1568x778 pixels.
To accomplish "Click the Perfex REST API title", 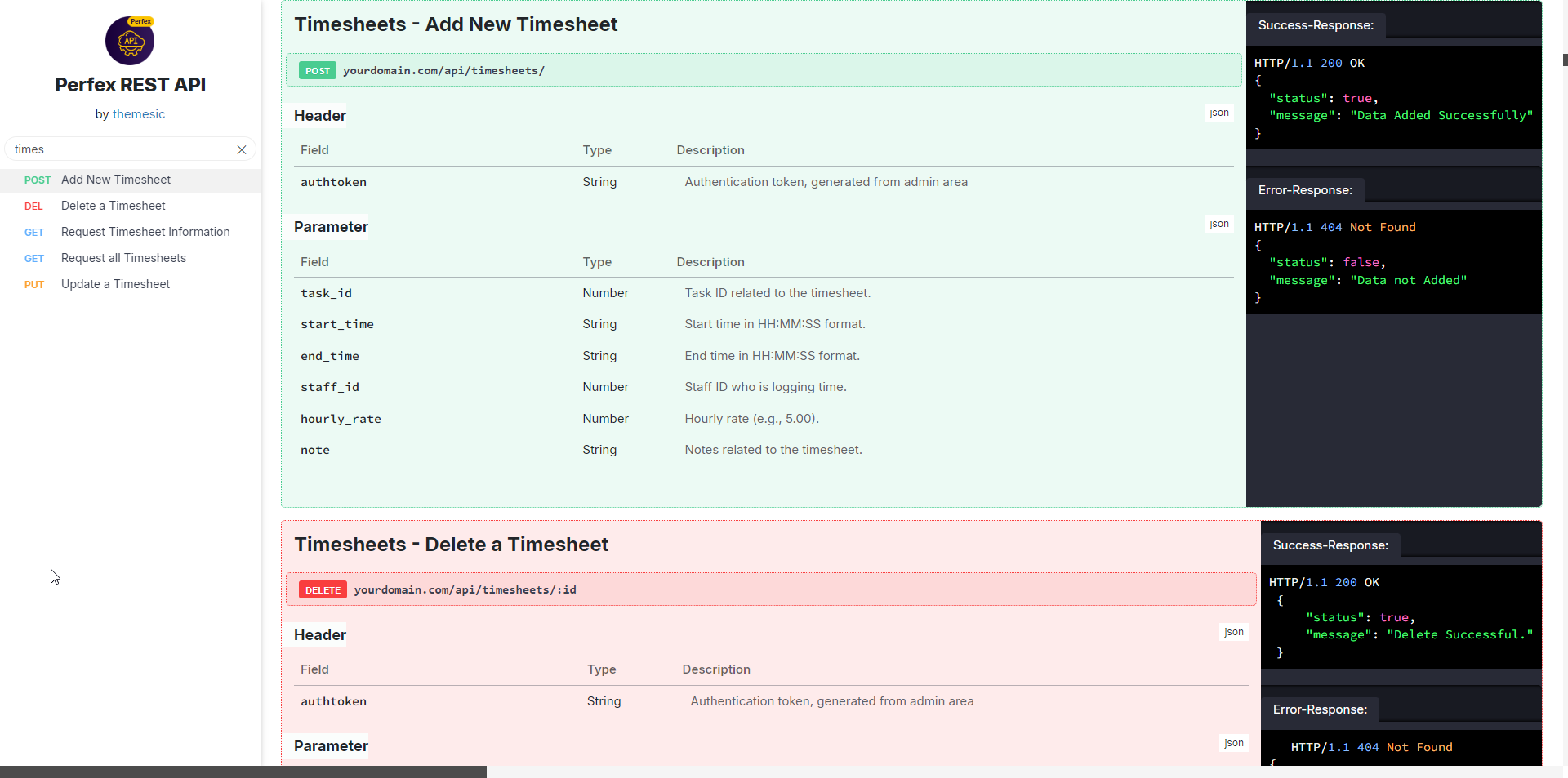I will click(130, 85).
